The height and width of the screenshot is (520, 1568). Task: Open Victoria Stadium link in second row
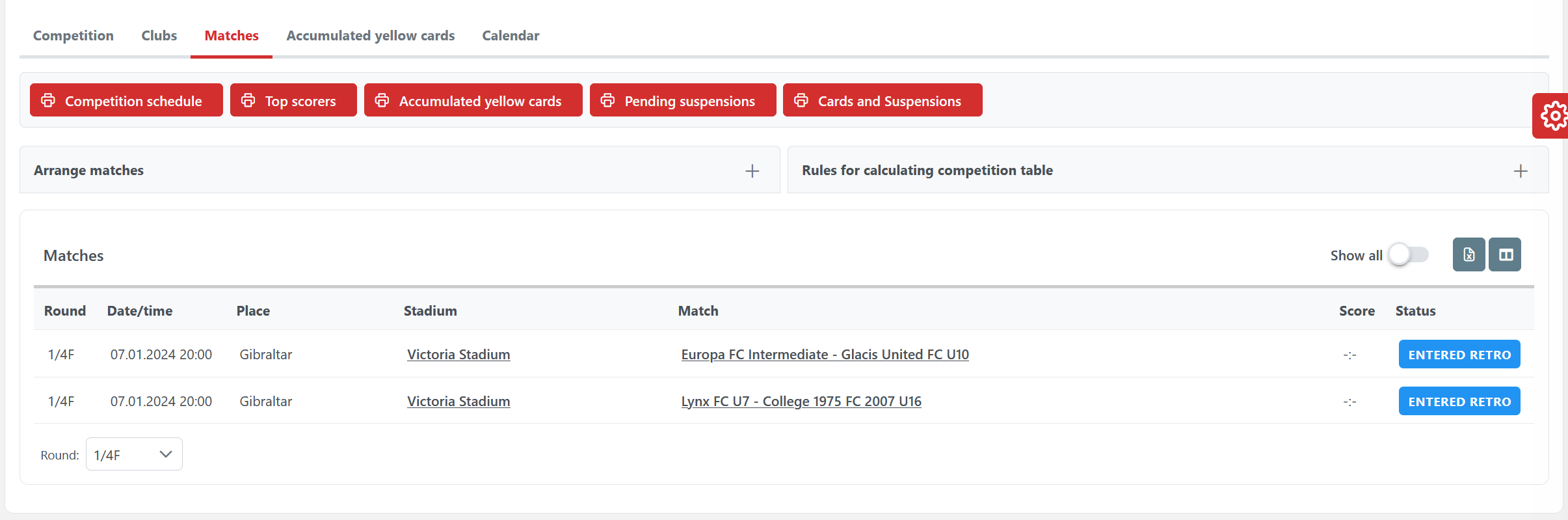(458, 402)
